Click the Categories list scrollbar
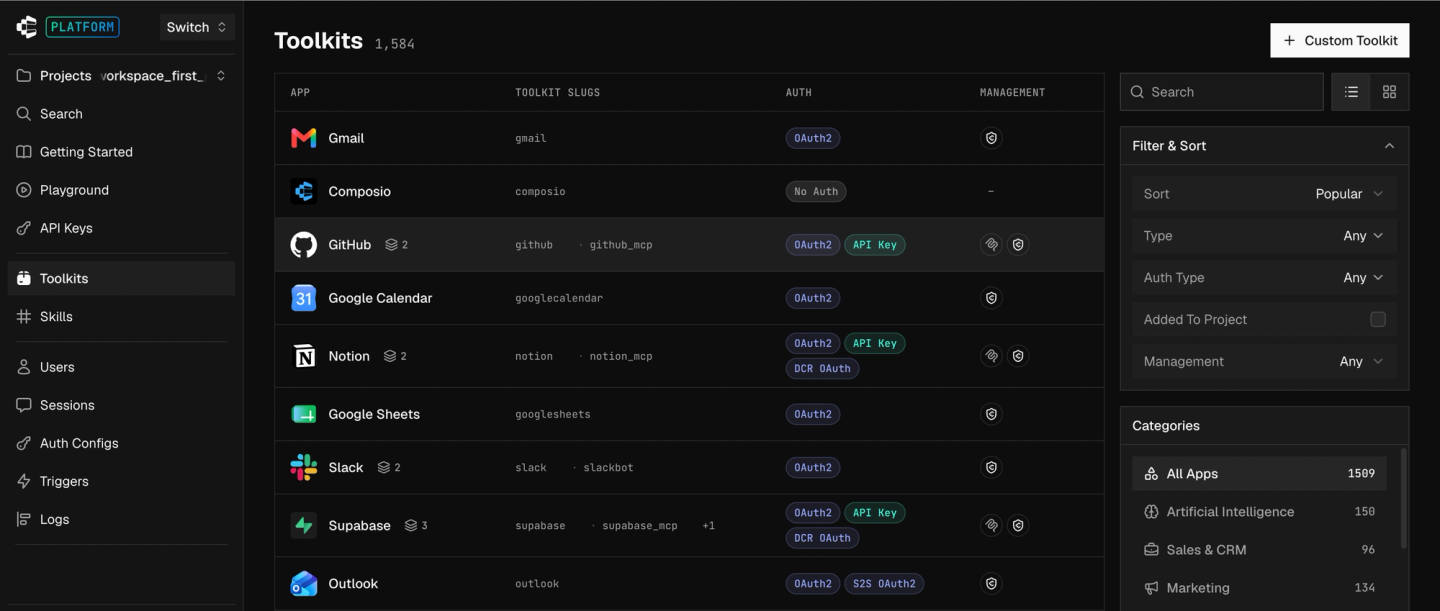Screen dimensions: 1440x611 (1403, 498)
